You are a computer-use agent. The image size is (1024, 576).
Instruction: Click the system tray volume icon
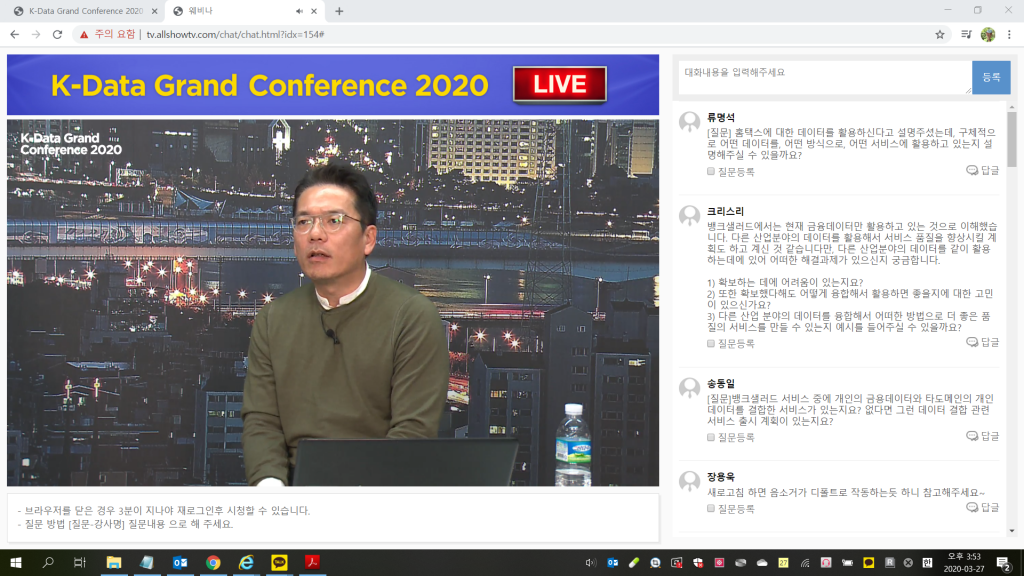click(x=590, y=562)
